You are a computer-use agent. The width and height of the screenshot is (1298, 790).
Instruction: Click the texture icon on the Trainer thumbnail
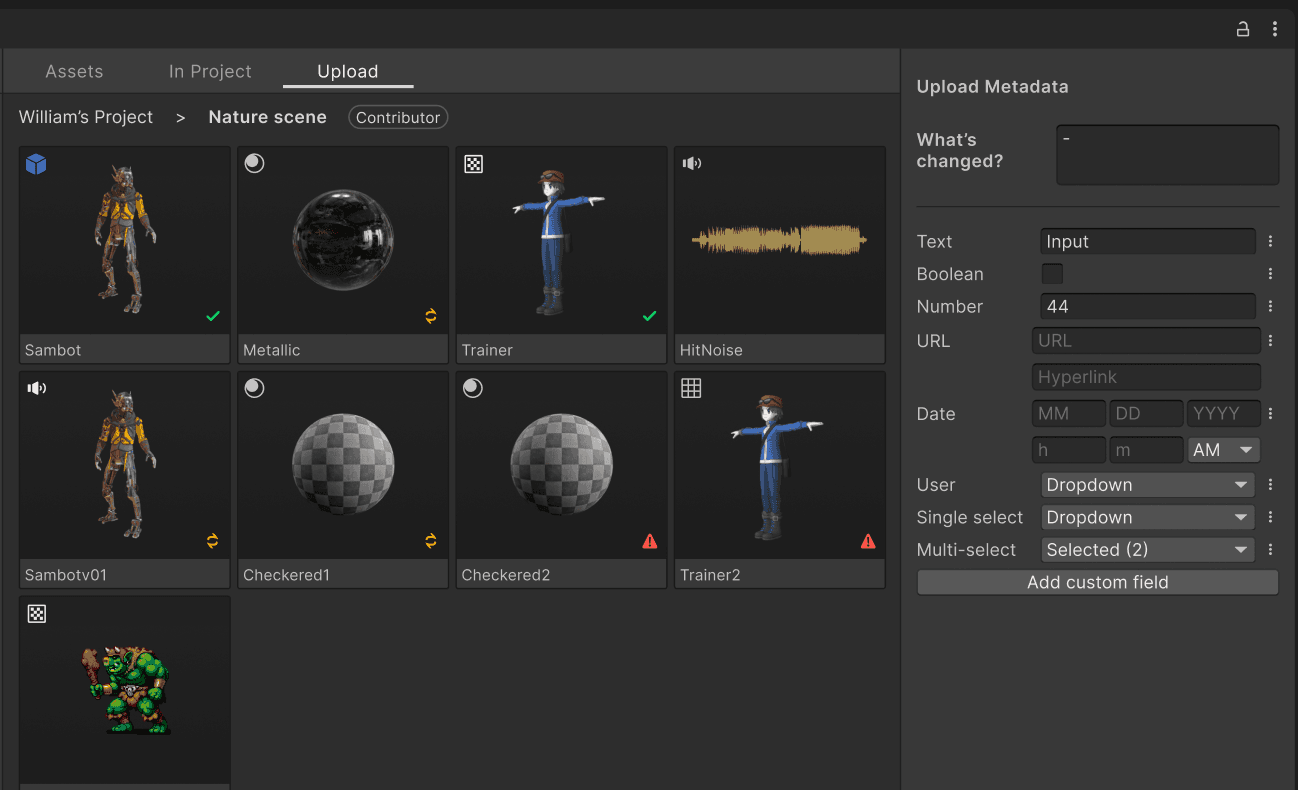pos(472,163)
